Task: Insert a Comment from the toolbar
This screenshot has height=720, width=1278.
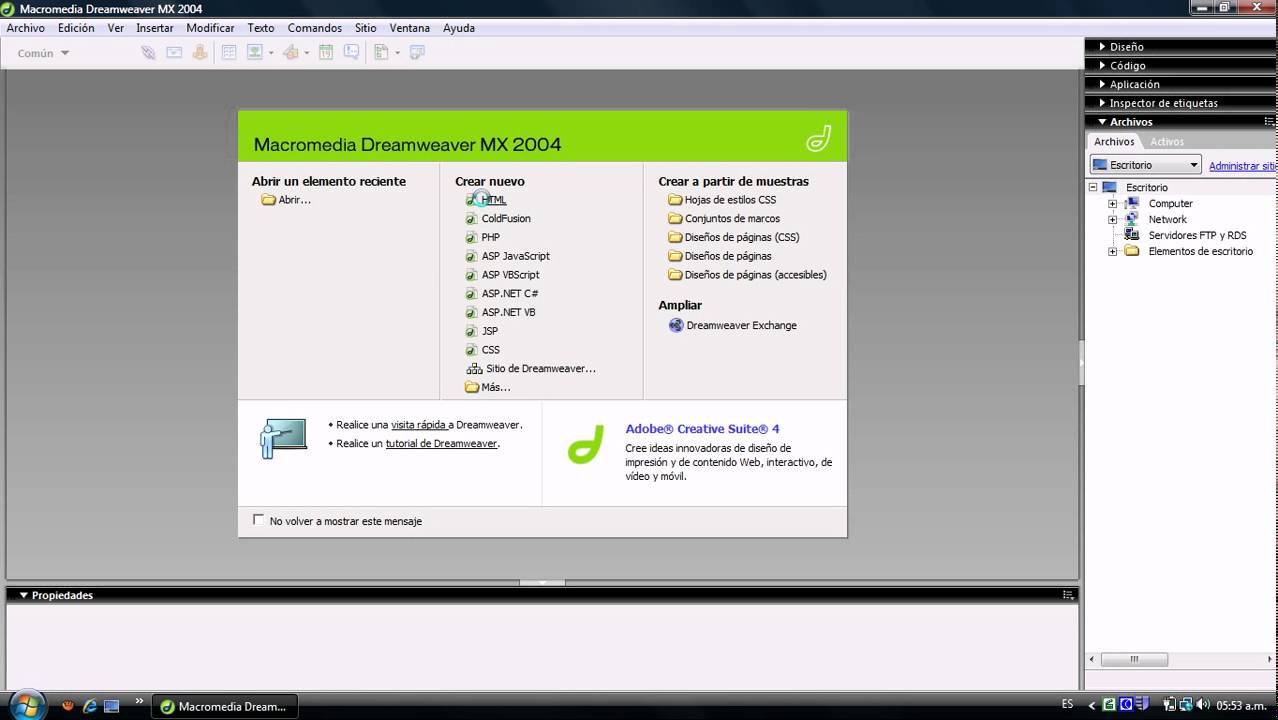Action: click(x=352, y=53)
